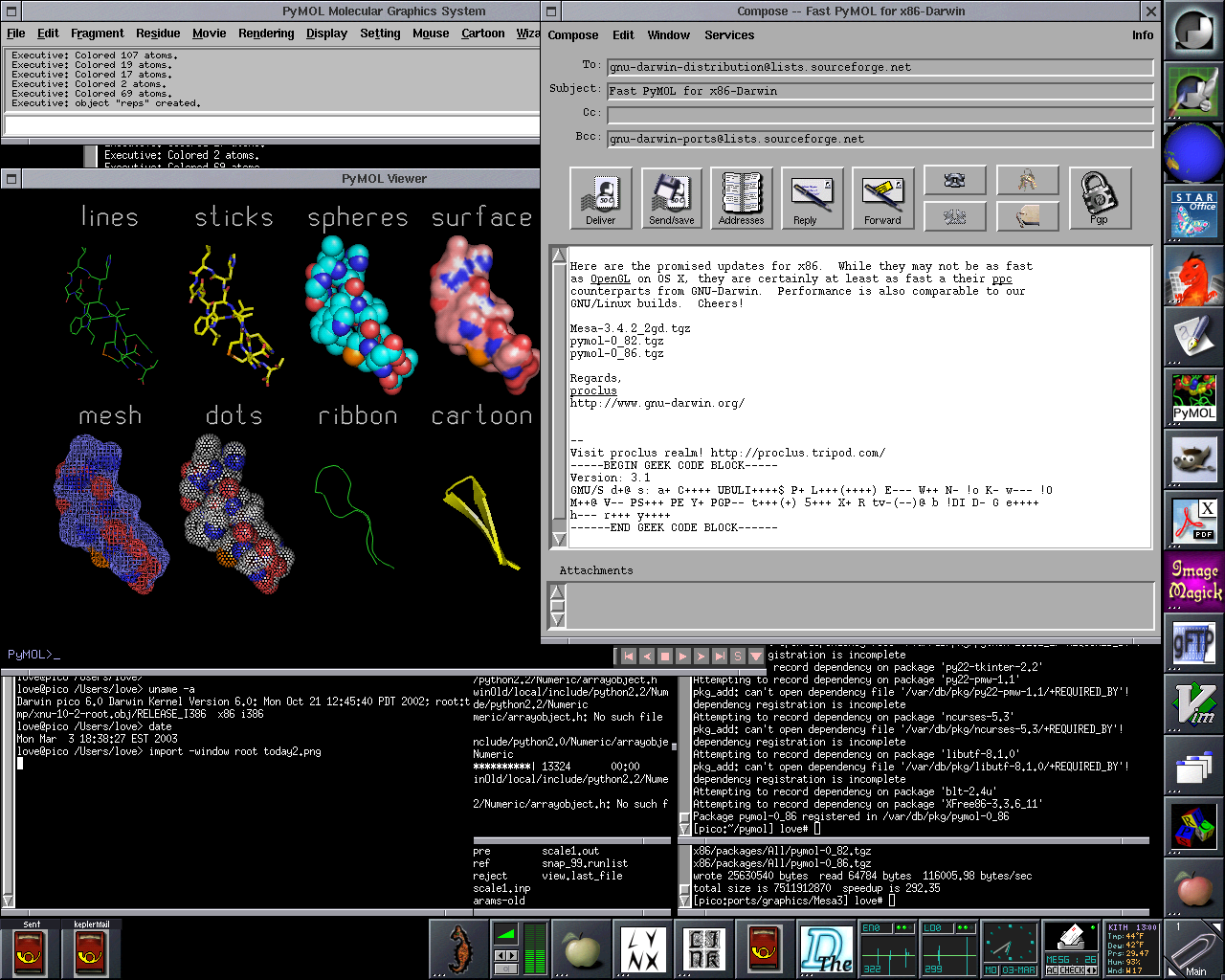The image size is (1225, 980).
Task: Open the GIMP dock icon
Action: tap(1193, 459)
